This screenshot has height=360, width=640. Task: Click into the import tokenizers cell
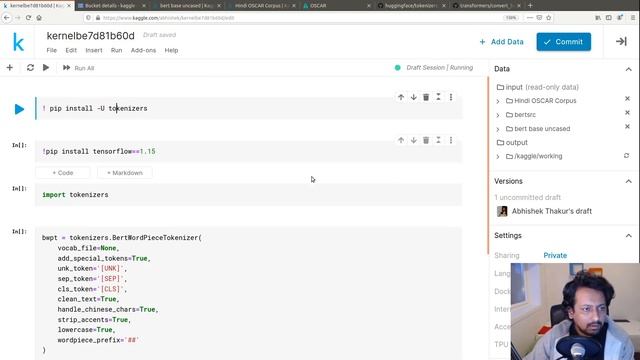point(249,195)
